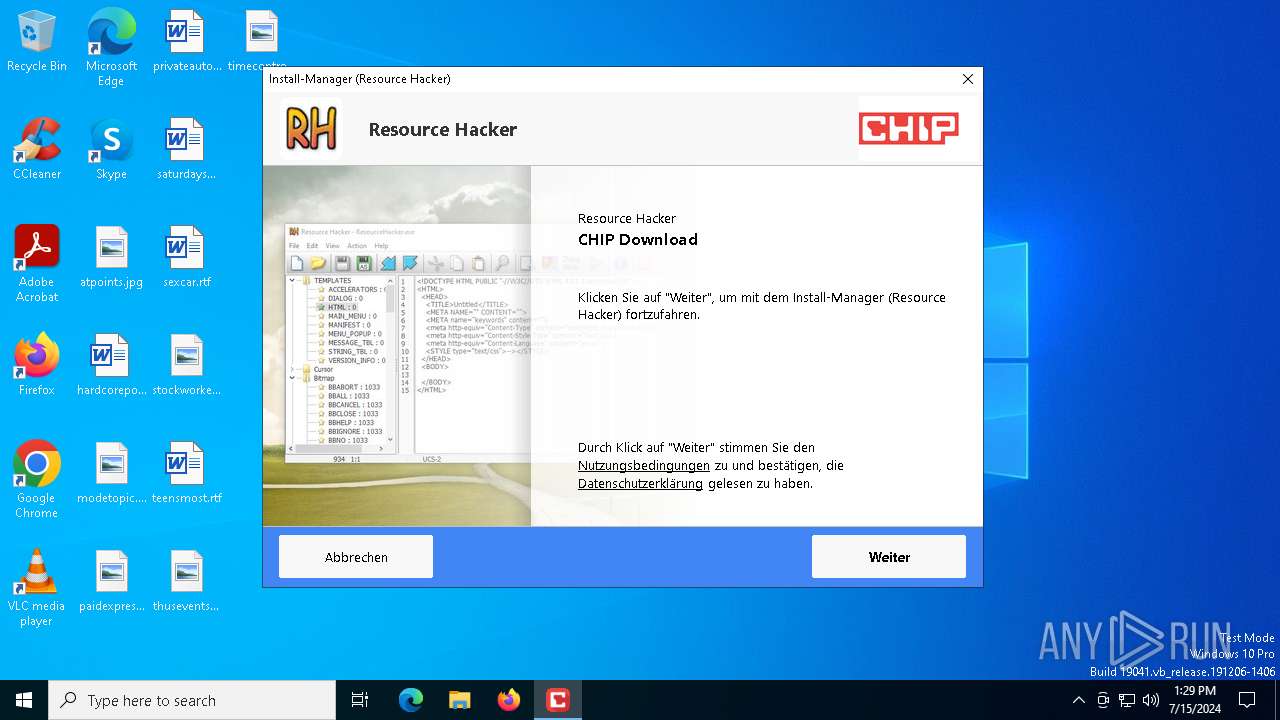Select modetopic image file on desktop

(111, 474)
